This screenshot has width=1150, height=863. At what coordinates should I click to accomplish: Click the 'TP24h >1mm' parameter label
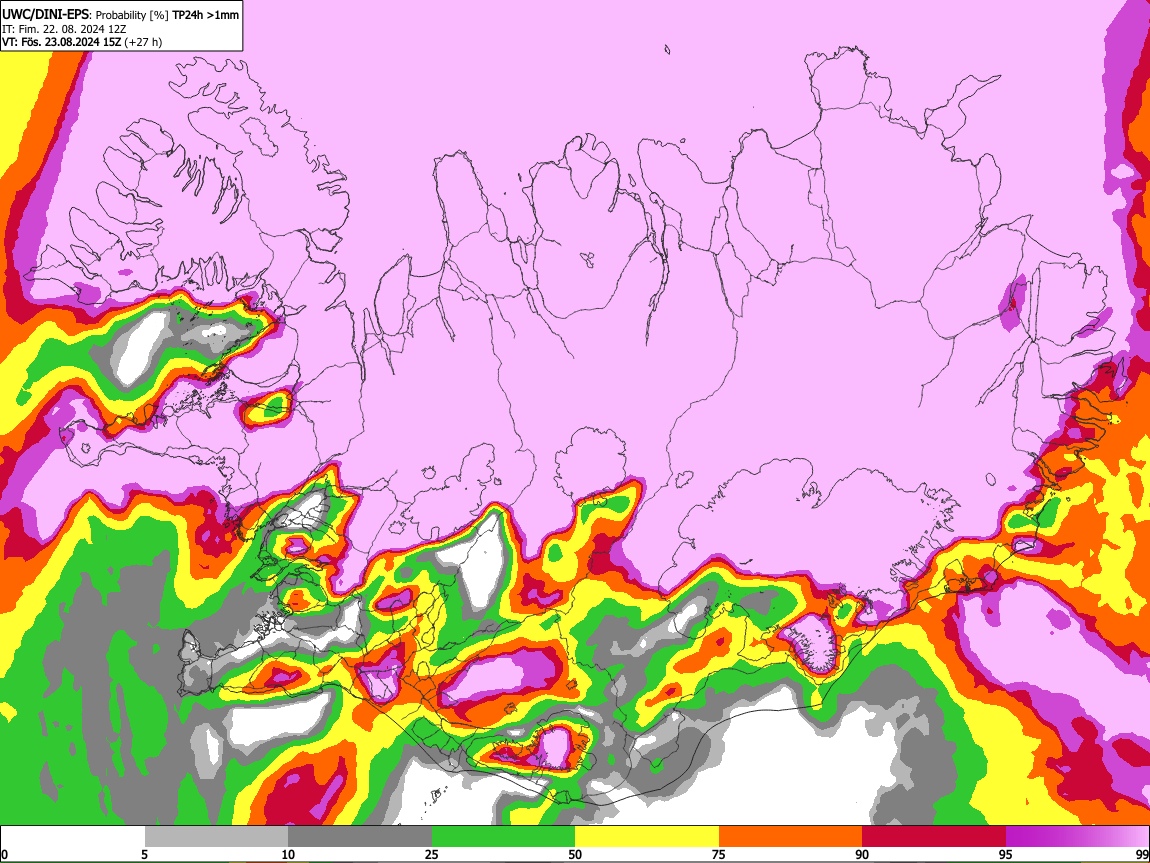click(205, 15)
